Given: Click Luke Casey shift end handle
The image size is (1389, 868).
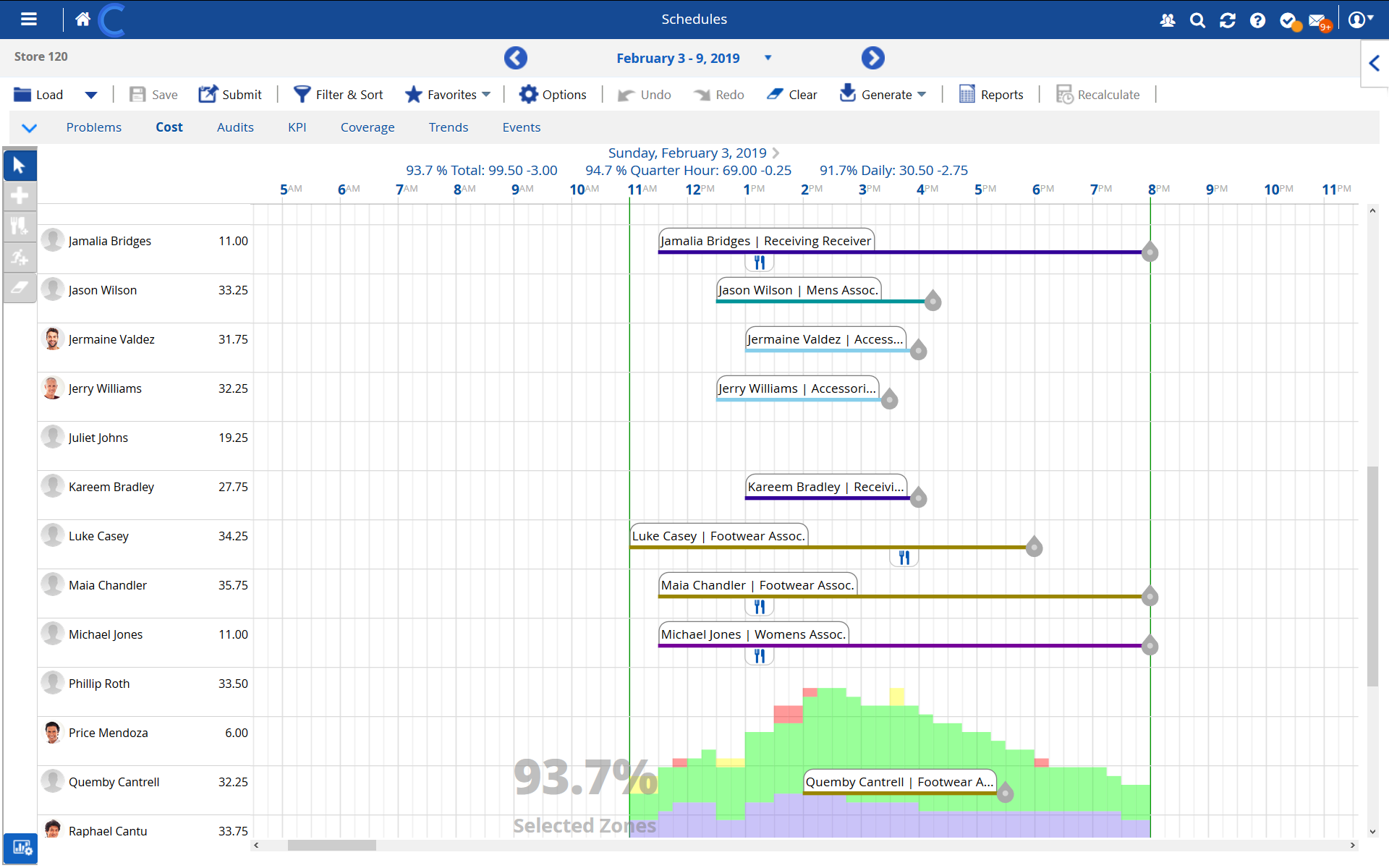Looking at the screenshot, I should pos(1034,548).
